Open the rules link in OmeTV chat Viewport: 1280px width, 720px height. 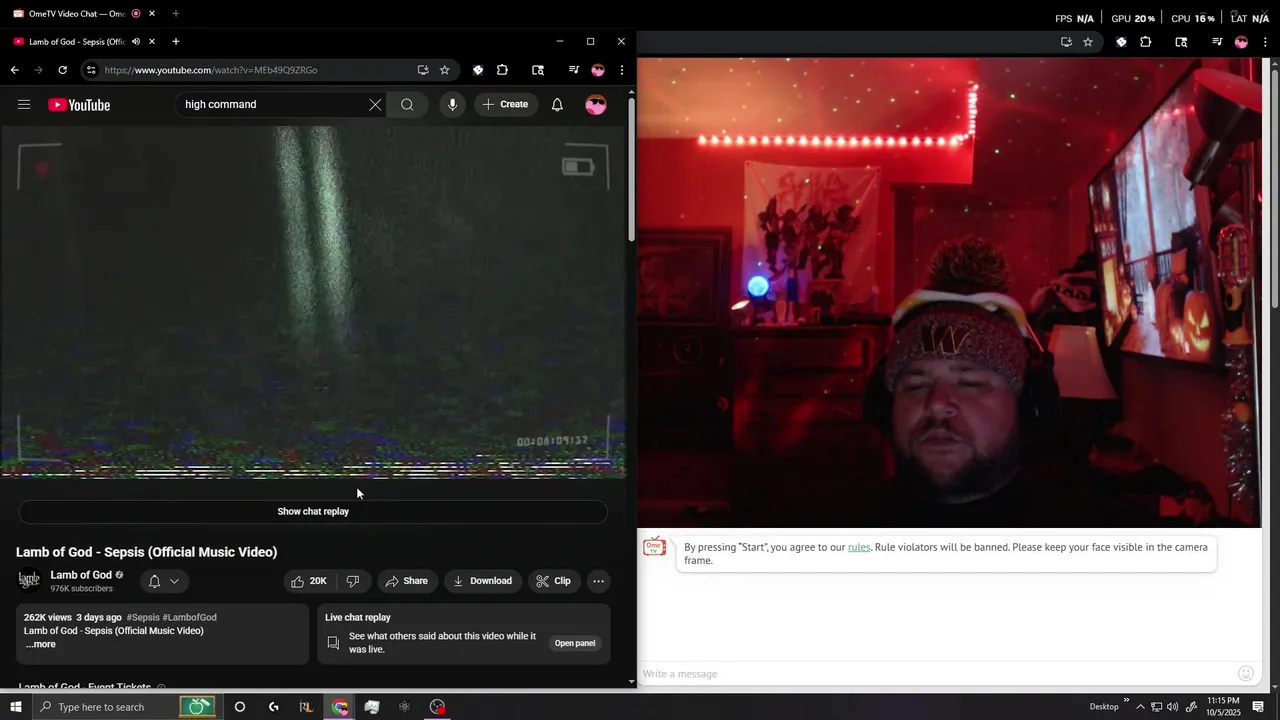tap(859, 547)
